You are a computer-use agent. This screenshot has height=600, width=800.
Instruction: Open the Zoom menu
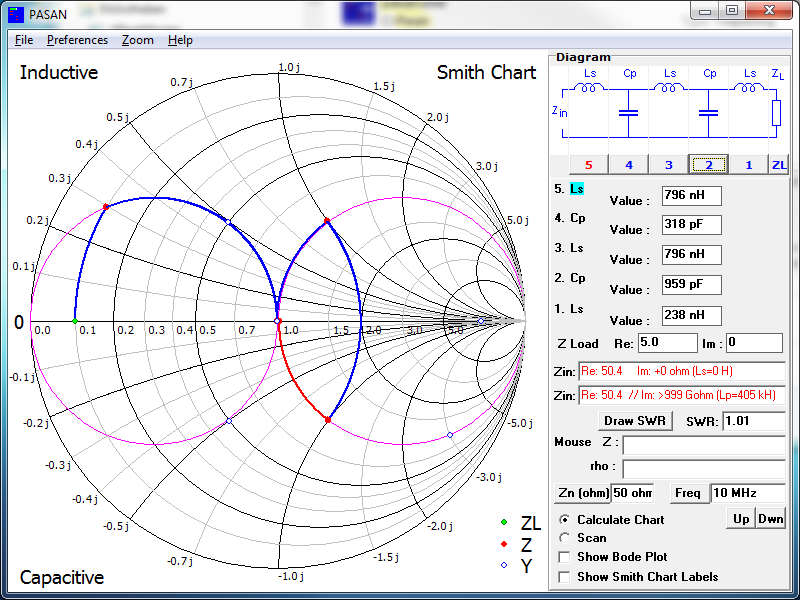point(137,40)
